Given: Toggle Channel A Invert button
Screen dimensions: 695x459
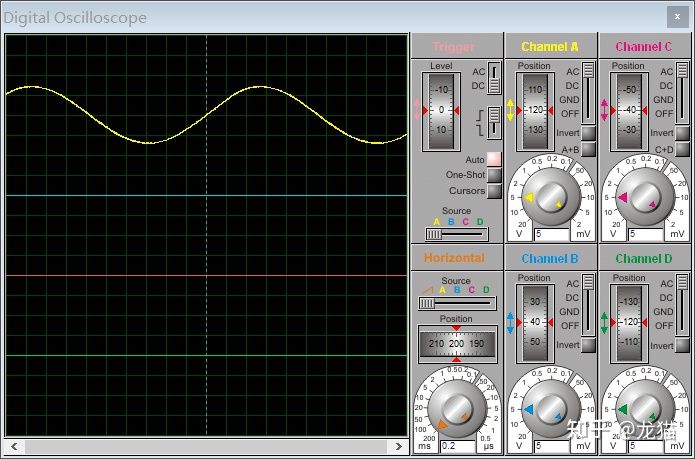Looking at the screenshot, I should pyautogui.click(x=588, y=133).
